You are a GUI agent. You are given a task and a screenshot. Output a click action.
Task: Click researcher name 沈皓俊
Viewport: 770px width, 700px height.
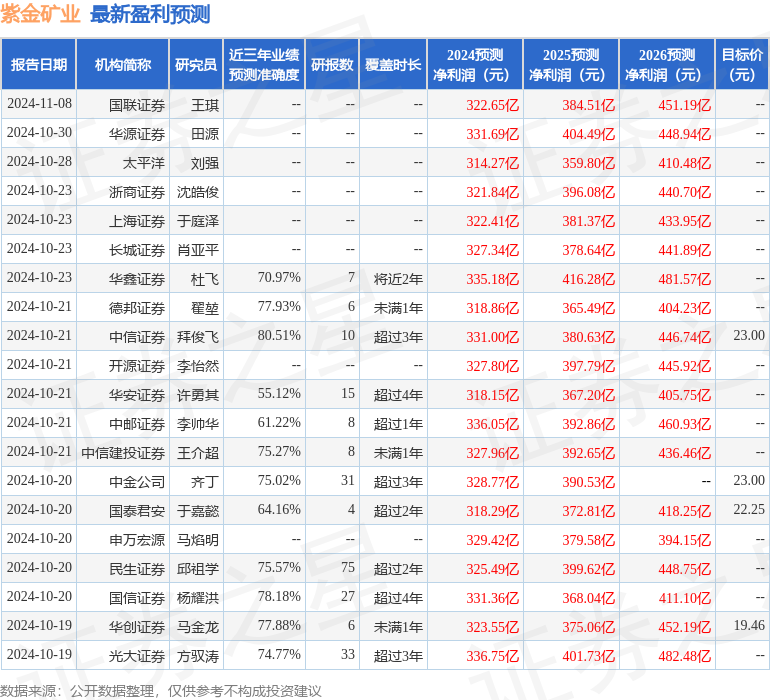pyautogui.click(x=198, y=192)
